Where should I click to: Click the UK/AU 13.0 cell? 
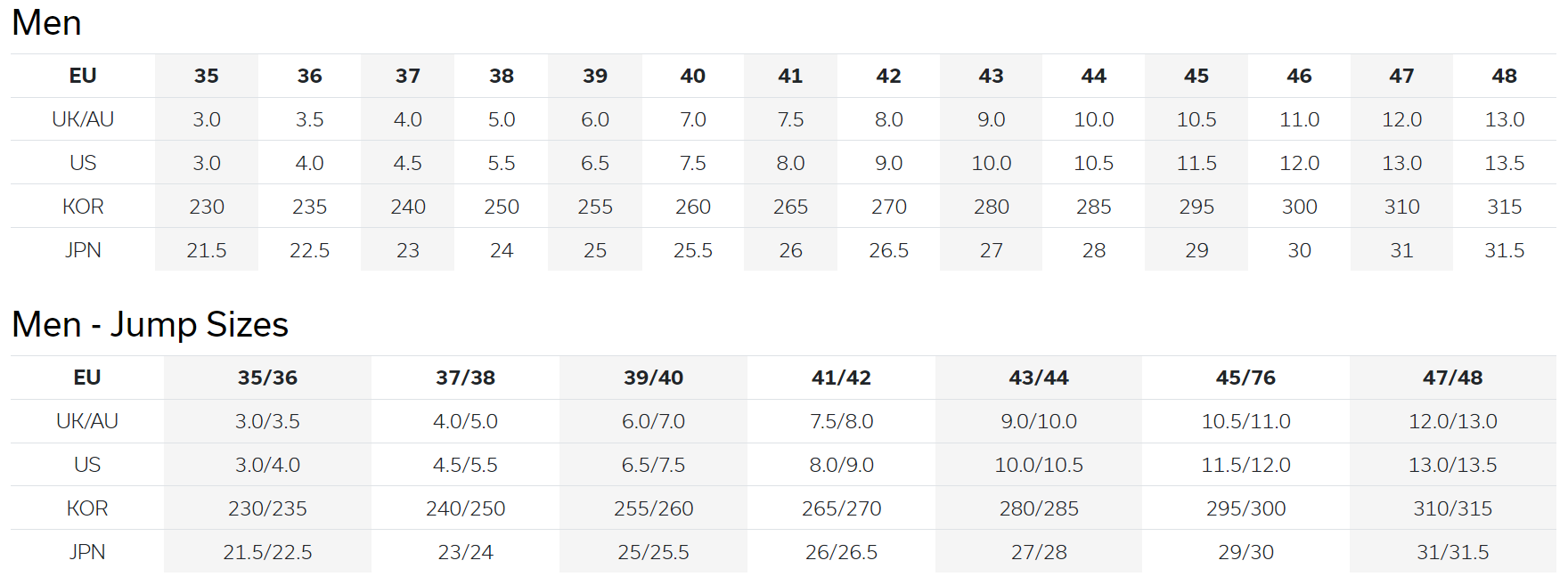(1504, 119)
